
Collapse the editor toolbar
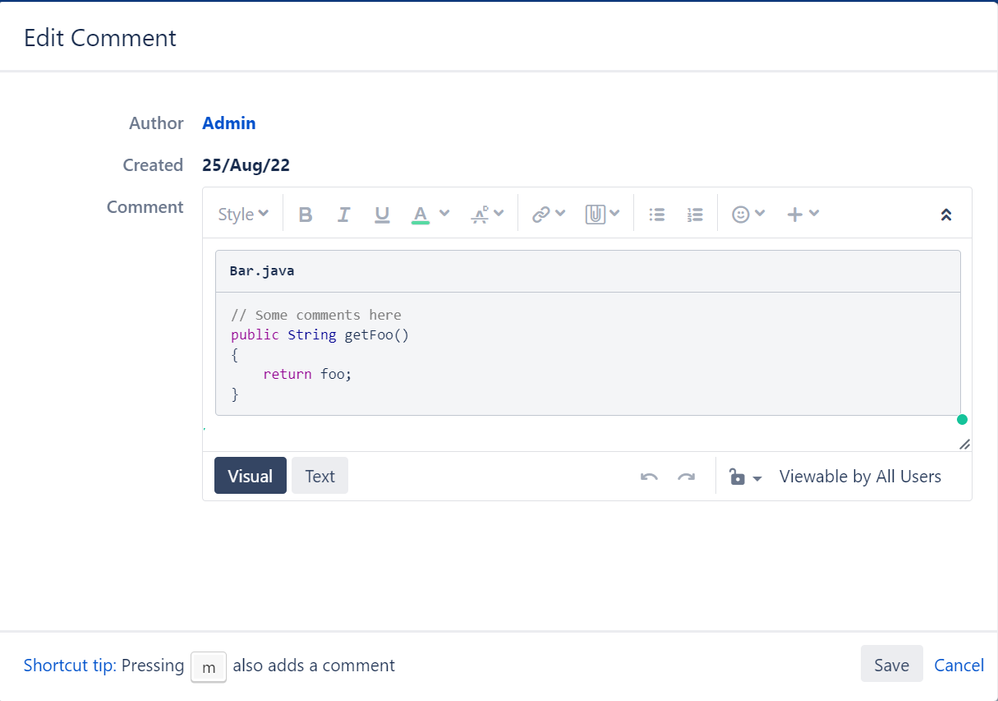(946, 215)
